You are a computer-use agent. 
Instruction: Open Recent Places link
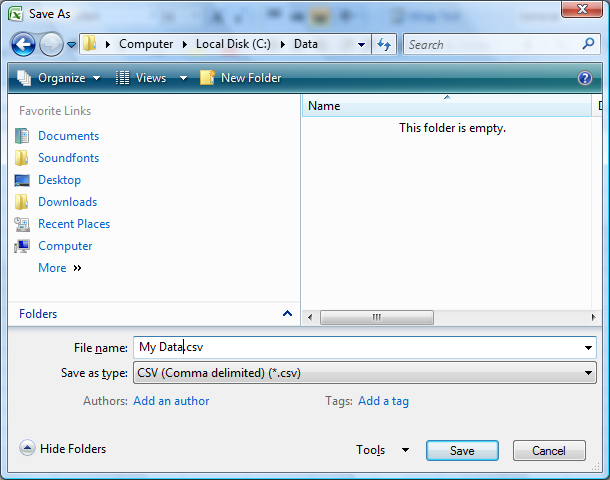[x=74, y=224]
